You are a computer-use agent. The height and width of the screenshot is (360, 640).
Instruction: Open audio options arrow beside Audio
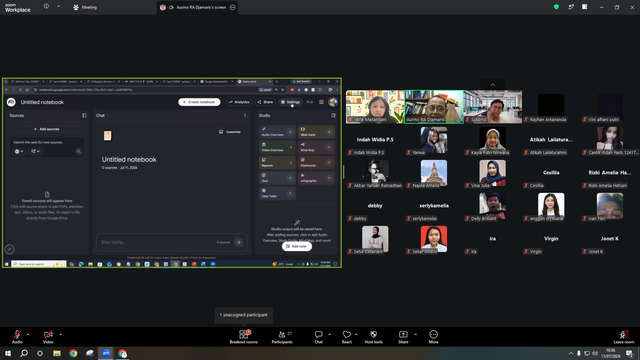[28, 334]
